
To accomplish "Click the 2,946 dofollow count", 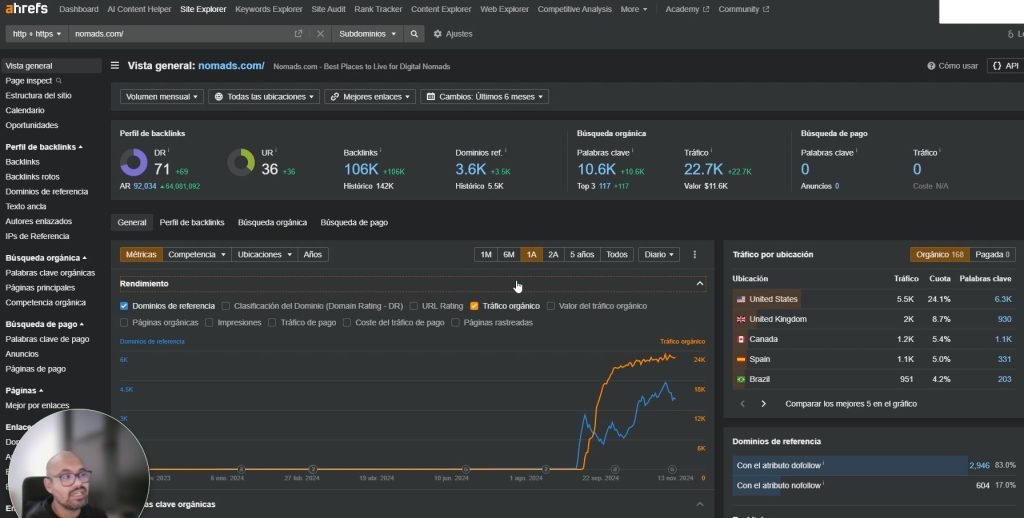I will tap(979, 465).
